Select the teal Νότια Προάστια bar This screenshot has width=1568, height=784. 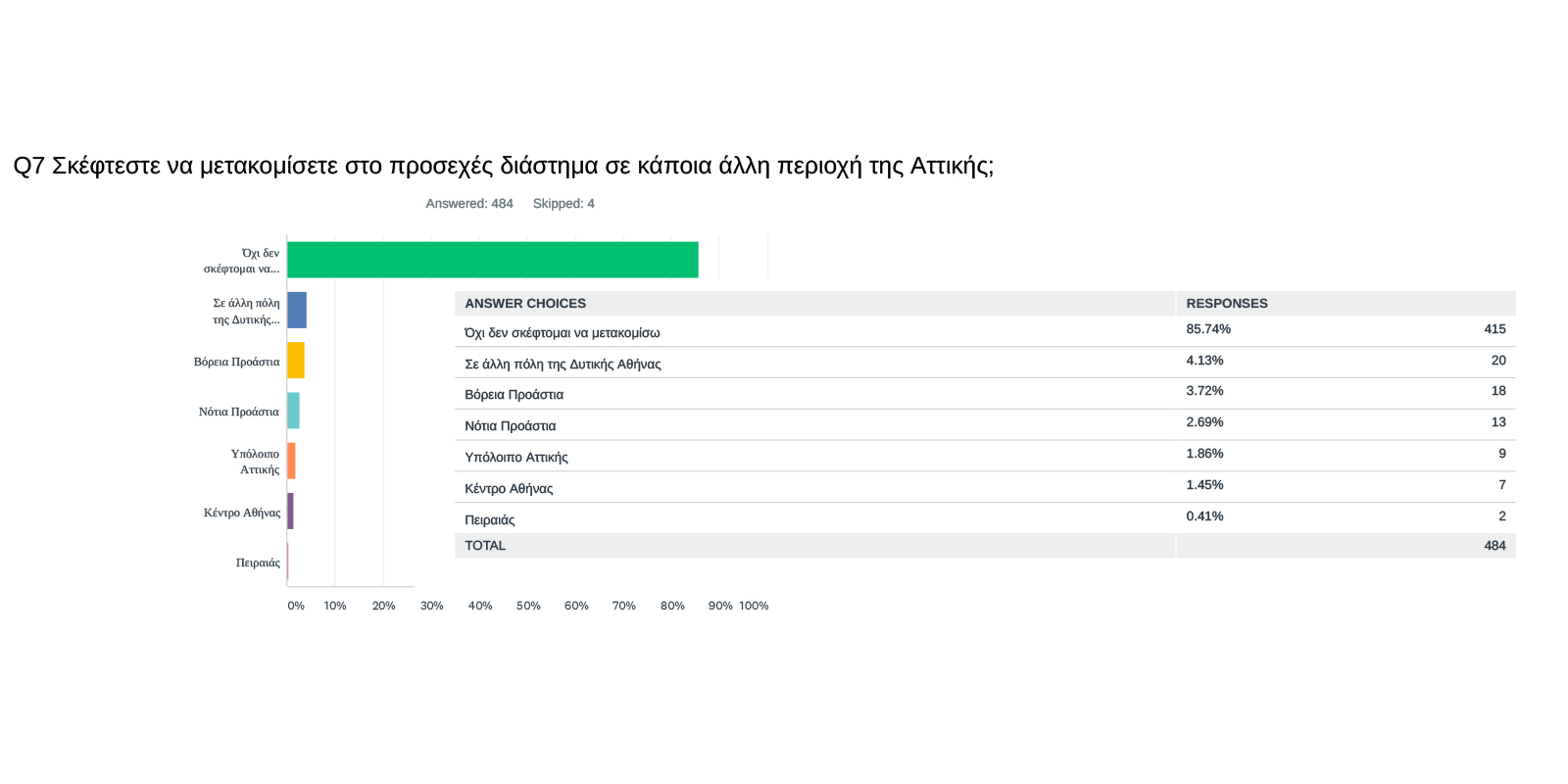293,411
